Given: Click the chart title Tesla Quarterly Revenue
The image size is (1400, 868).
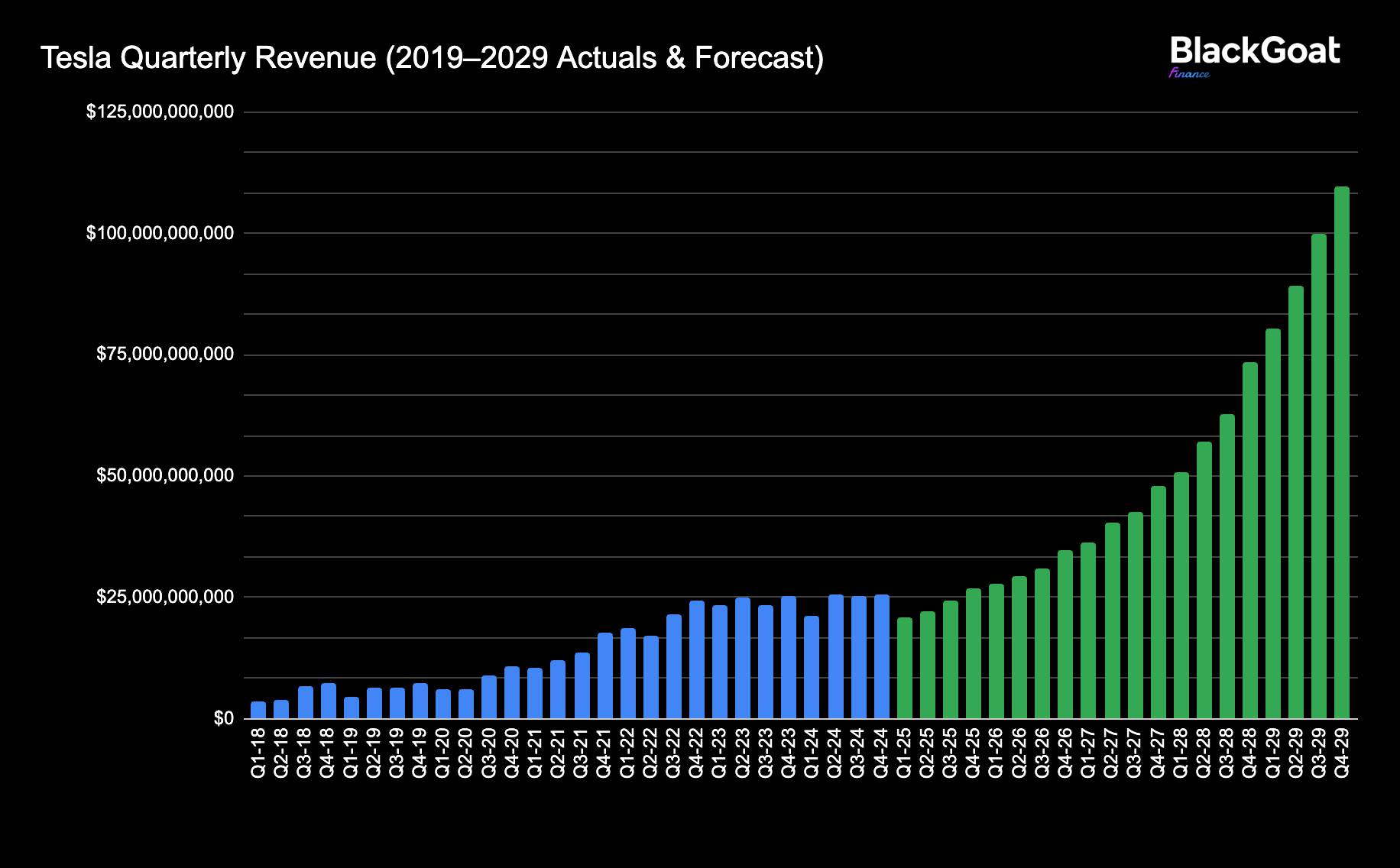Looking at the screenshot, I should (432, 58).
